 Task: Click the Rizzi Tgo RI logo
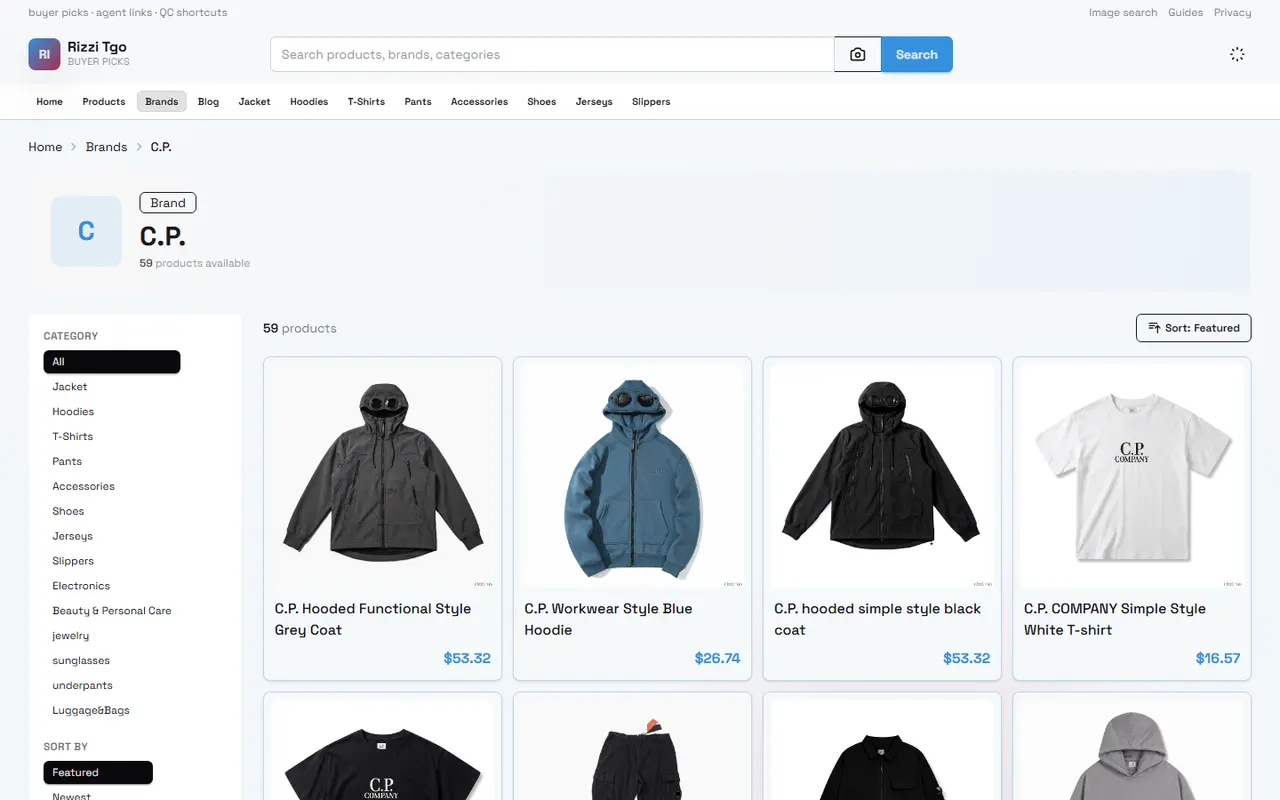click(x=45, y=54)
